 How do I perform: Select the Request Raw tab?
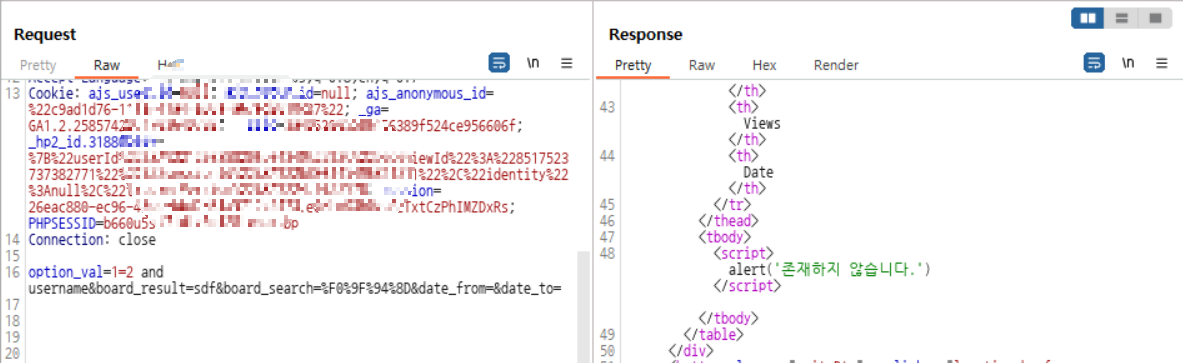[x=107, y=66]
